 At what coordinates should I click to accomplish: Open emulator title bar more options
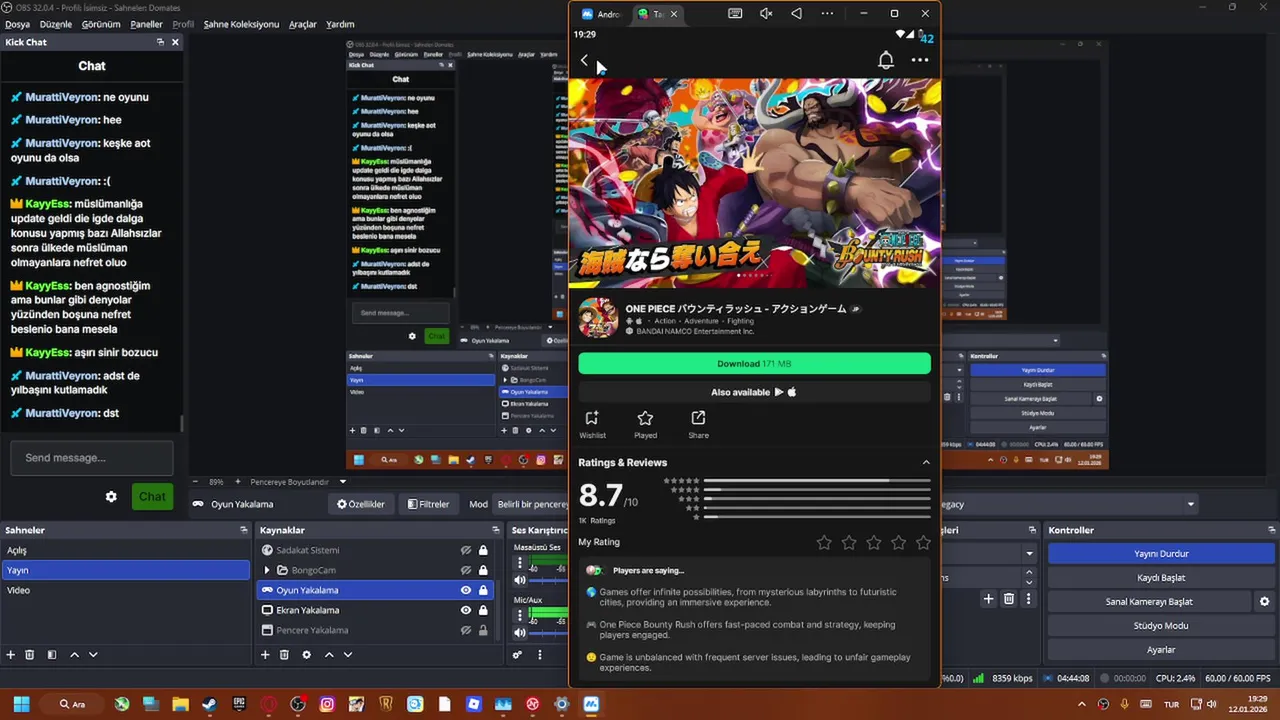[x=827, y=14]
